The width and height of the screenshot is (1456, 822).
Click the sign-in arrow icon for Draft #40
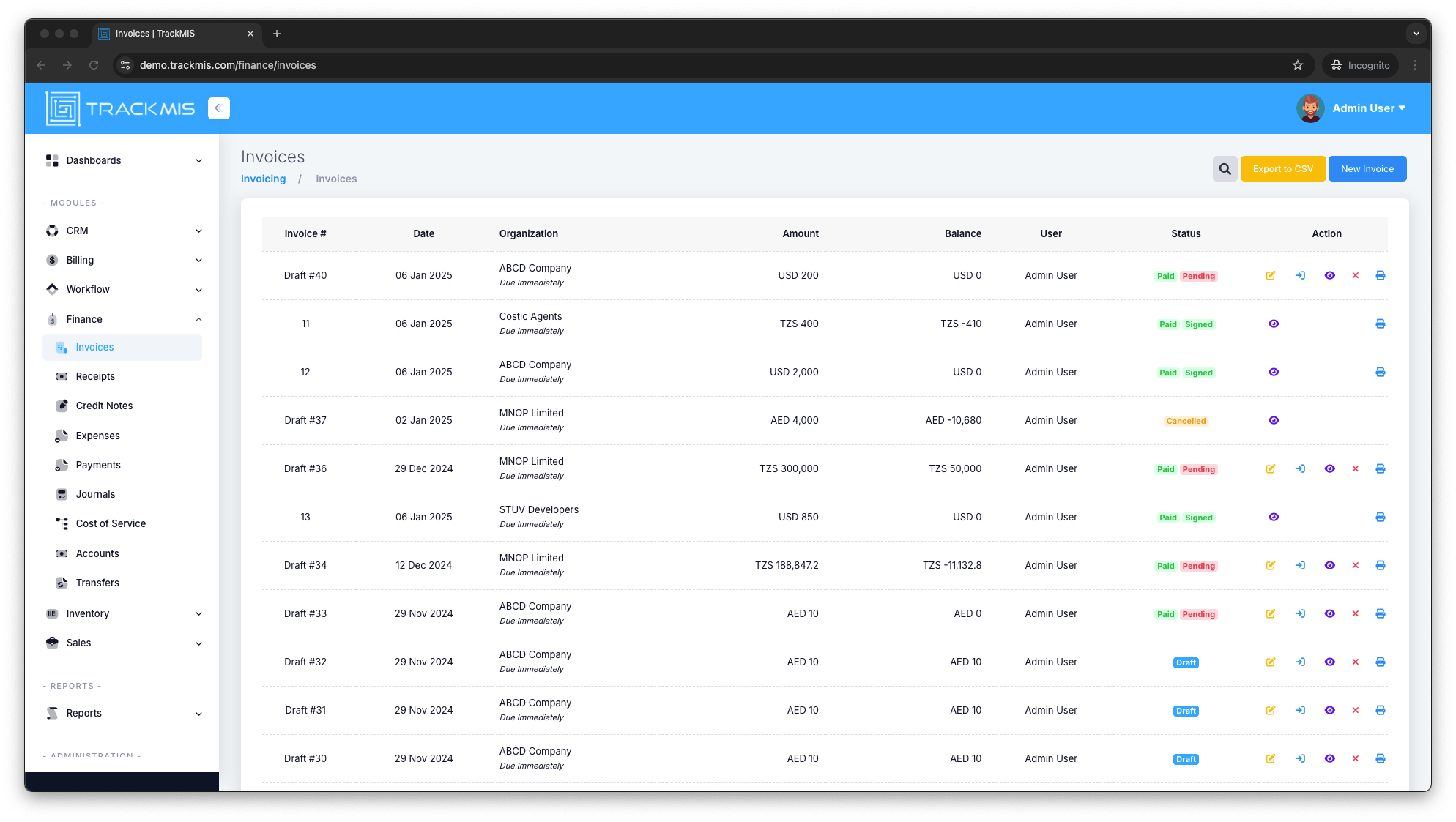1300,275
